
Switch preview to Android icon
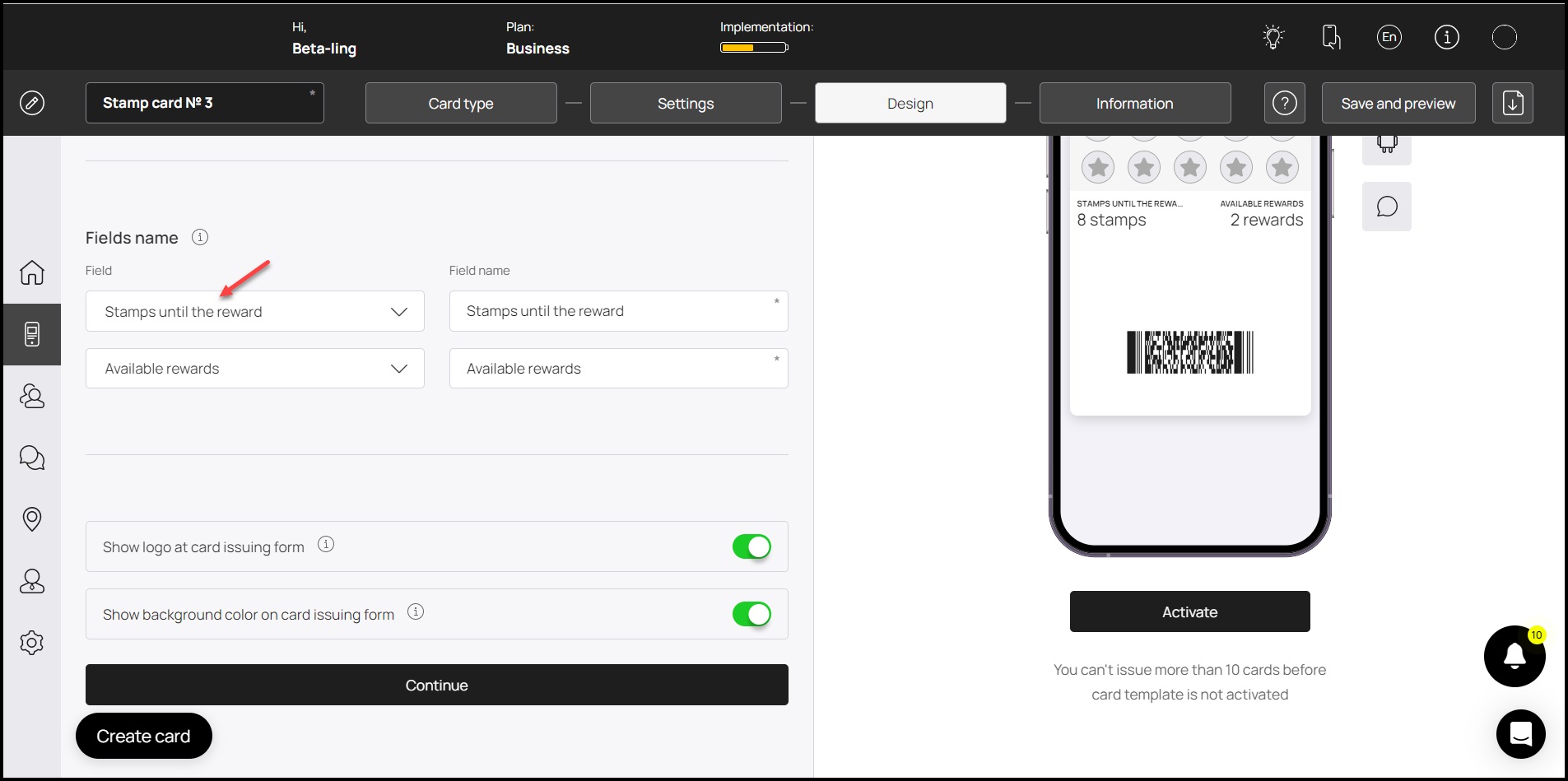[x=1387, y=145]
